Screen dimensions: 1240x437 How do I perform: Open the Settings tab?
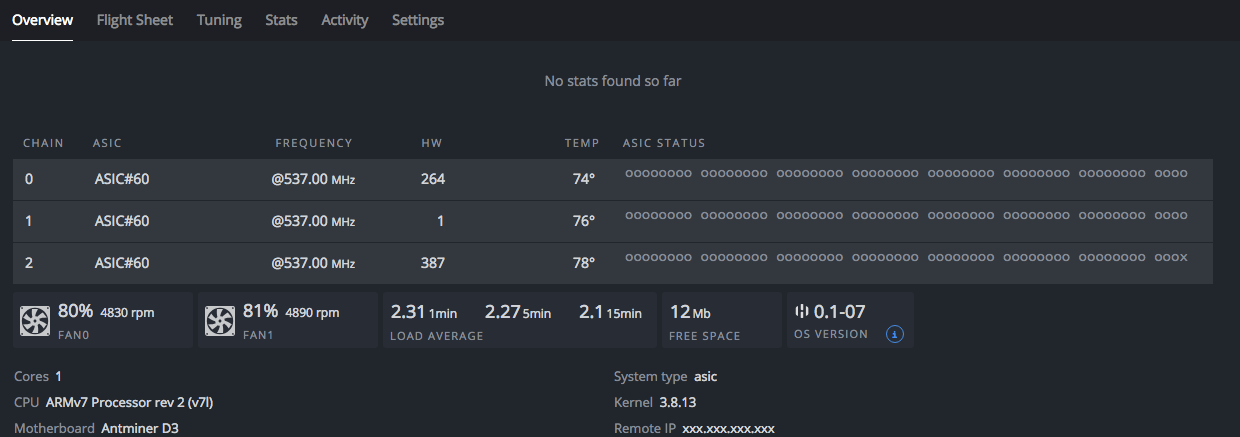pyautogui.click(x=418, y=20)
